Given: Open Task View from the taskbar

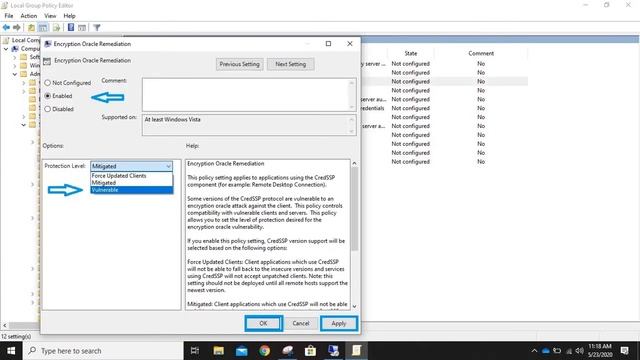Looking at the screenshot, I should (195, 351).
